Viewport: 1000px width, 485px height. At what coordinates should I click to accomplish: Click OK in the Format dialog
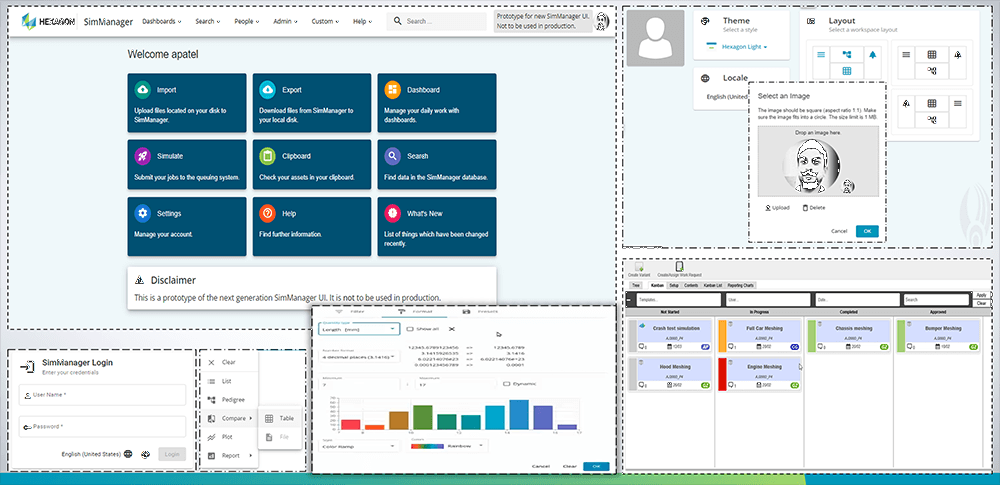click(x=596, y=466)
